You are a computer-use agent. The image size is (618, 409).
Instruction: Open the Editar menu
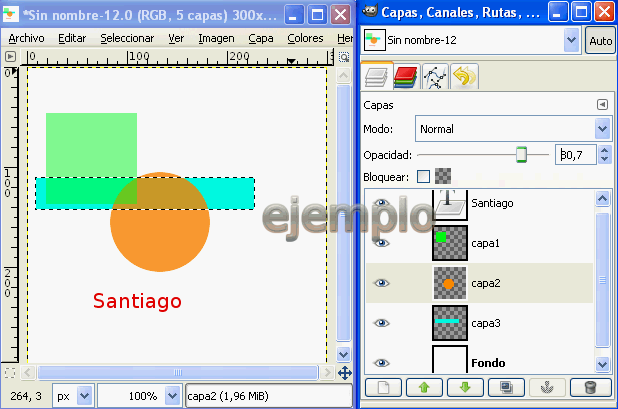tap(72, 38)
